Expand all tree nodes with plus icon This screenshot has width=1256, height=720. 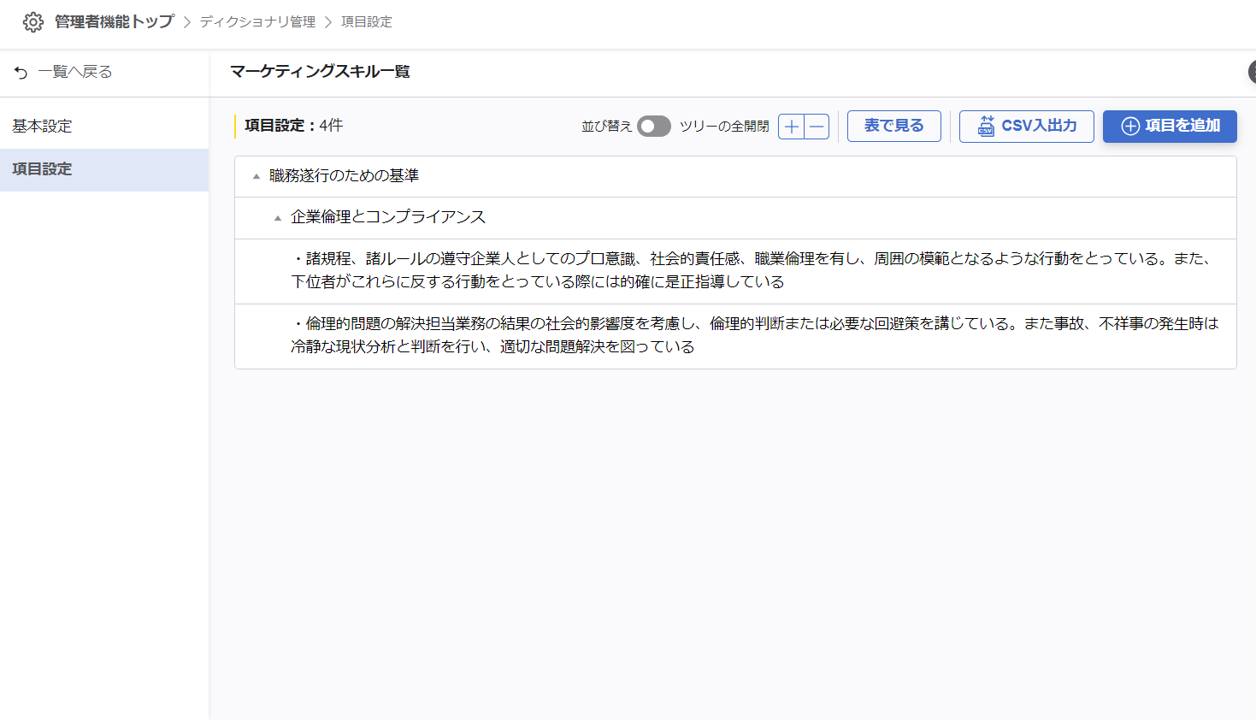[x=791, y=126]
